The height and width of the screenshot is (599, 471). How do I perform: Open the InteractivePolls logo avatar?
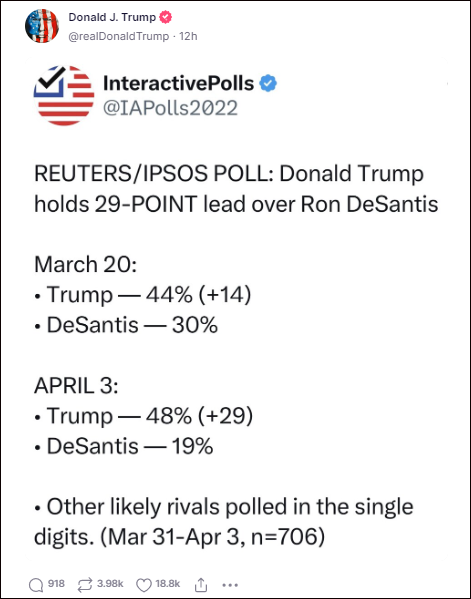[x=64, y=95]
